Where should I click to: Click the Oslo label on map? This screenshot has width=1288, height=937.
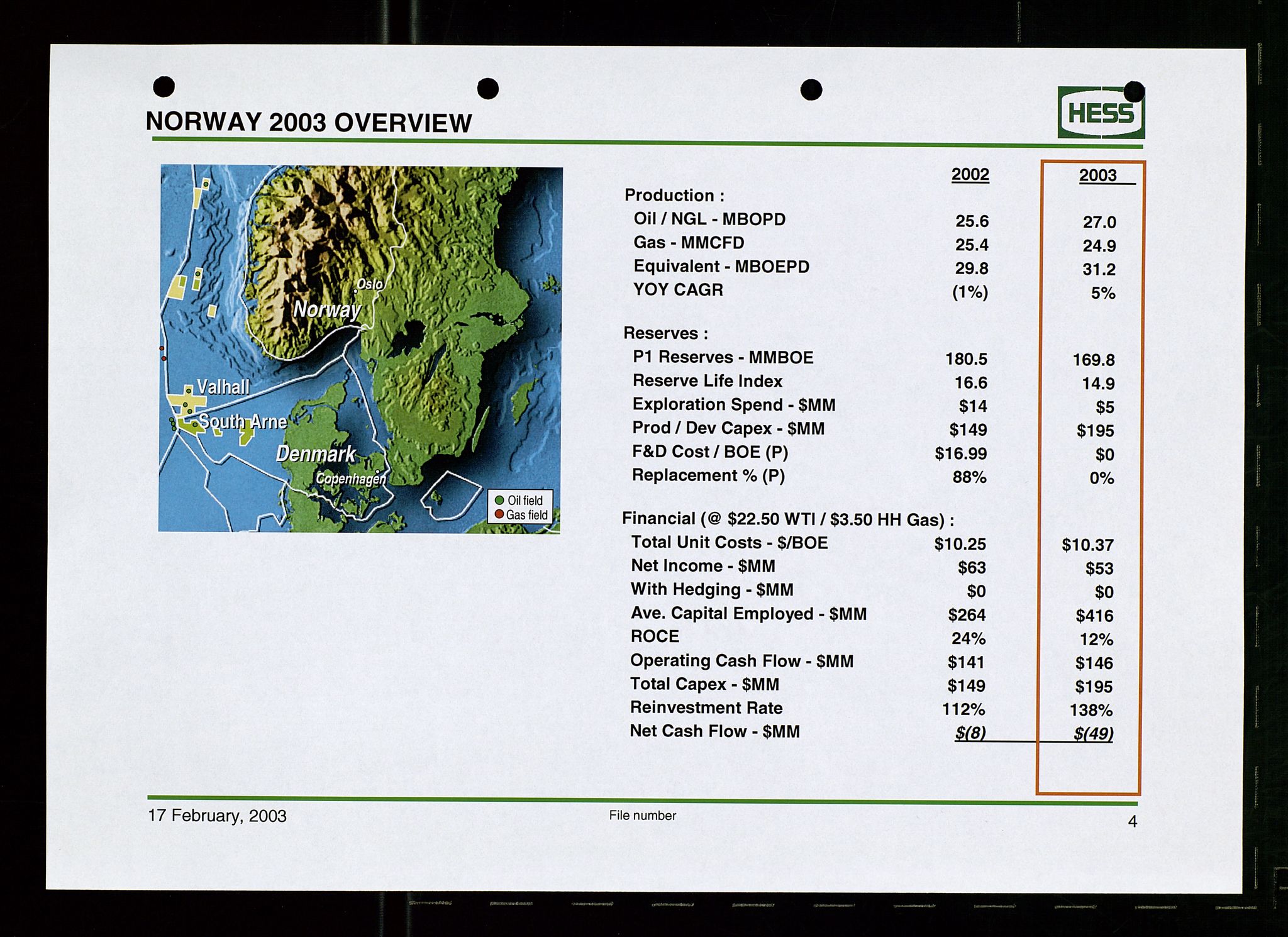(370, 284)
